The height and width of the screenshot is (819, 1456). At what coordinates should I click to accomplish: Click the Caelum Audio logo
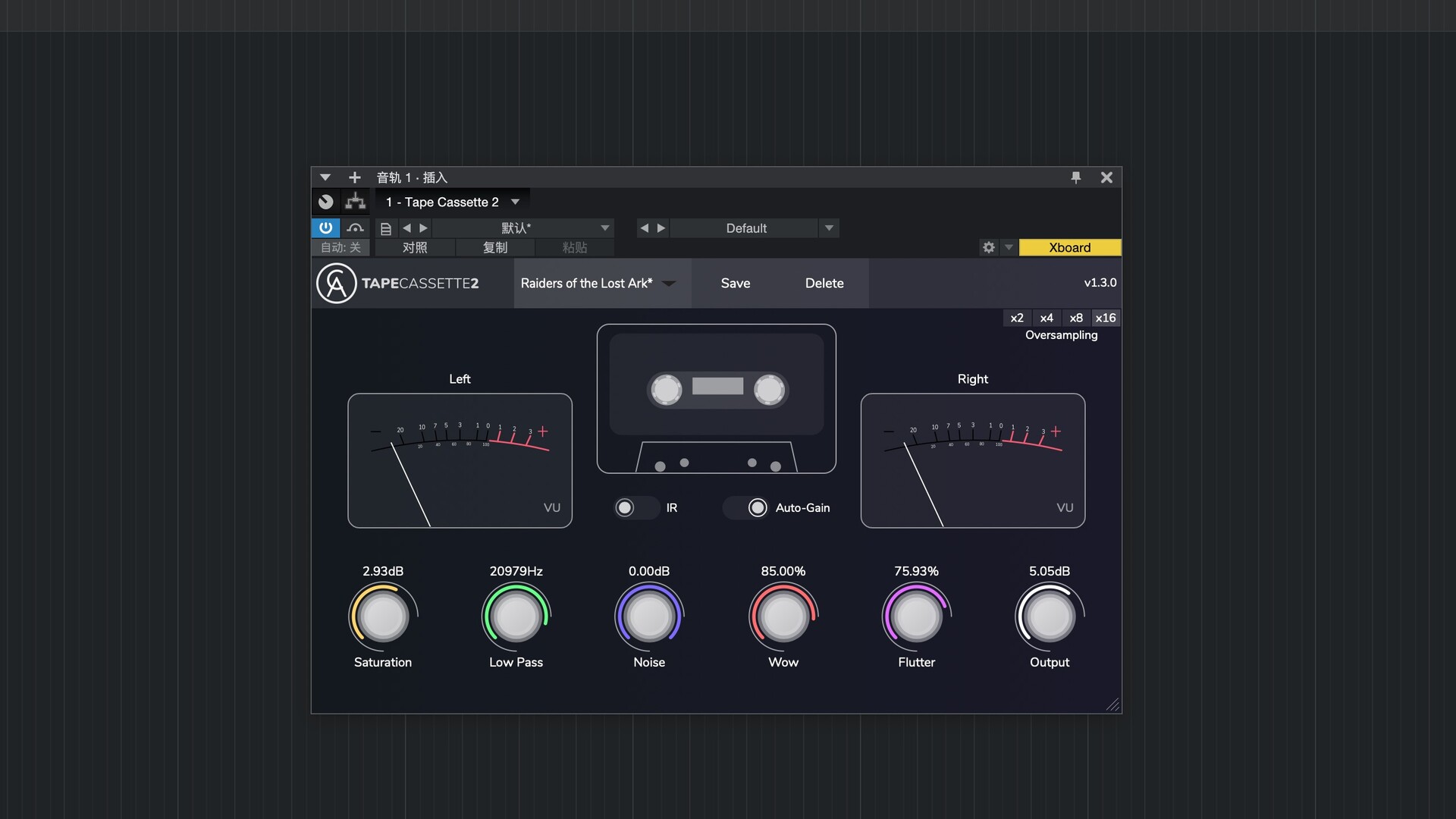(x=336, y=283)
